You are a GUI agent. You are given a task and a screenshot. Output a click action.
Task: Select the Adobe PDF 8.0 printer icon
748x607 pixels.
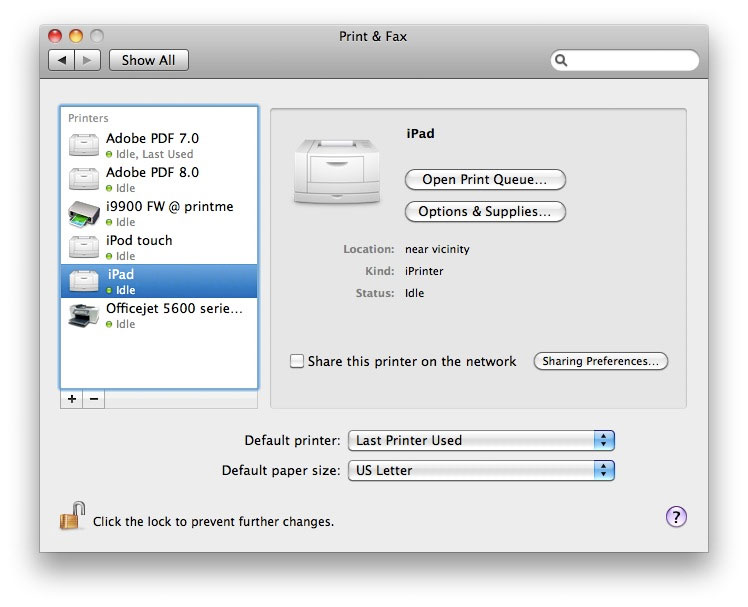(84, 178)
